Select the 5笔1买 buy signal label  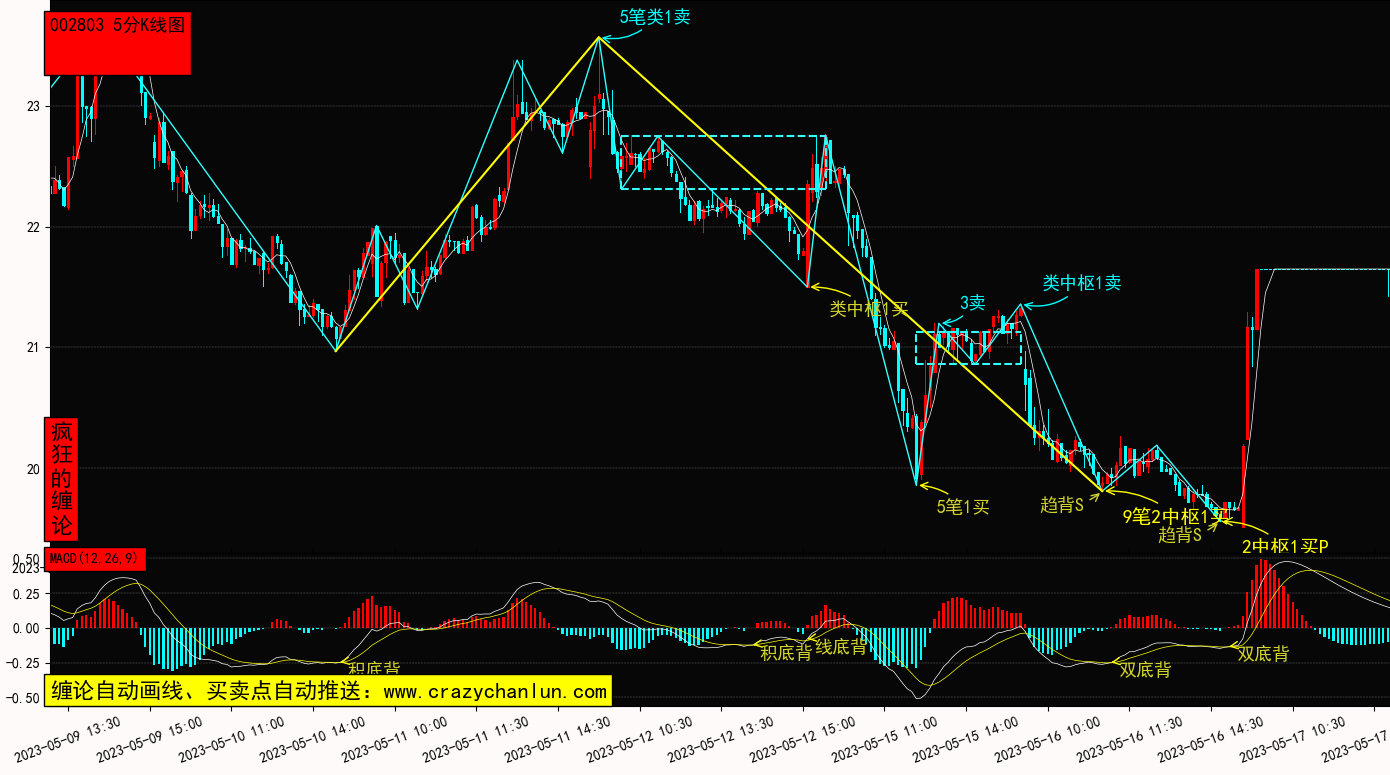click(x=962, y=507)
